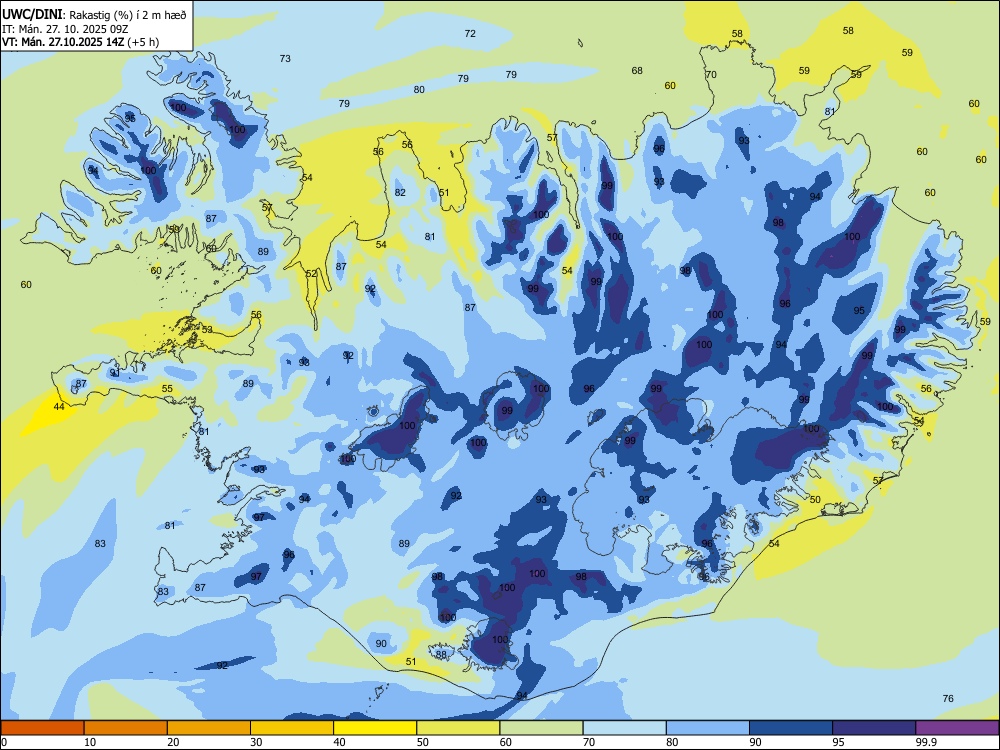Click the 10 legend scale label

[x=90, y=742]
